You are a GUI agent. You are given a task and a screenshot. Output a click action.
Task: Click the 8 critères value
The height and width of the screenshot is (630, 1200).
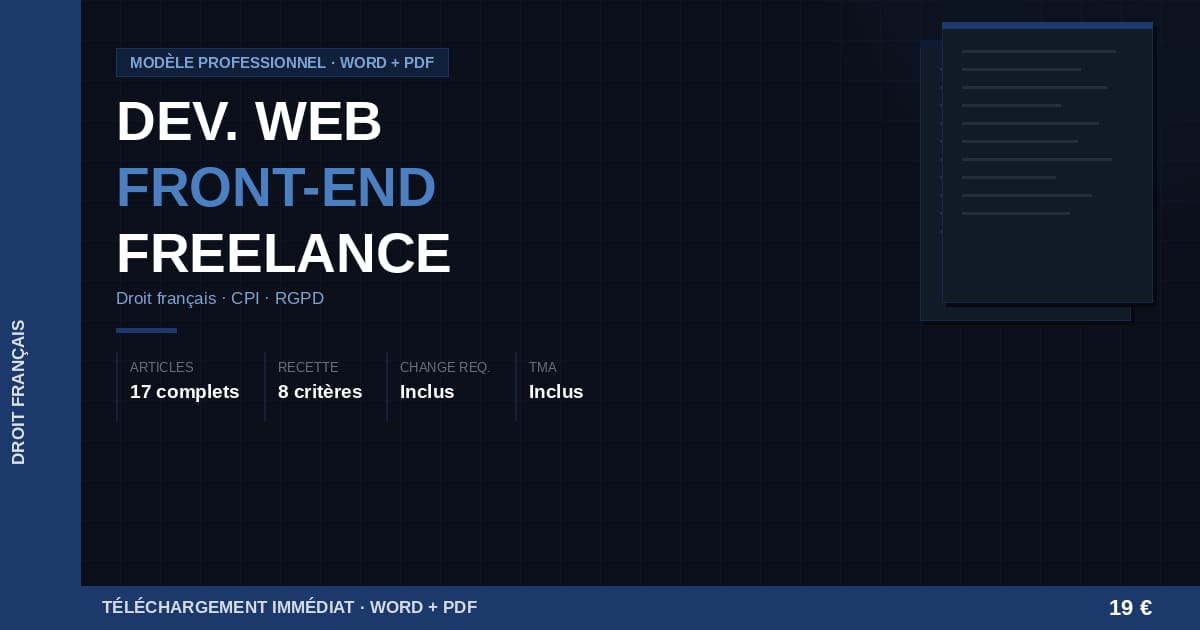(320, 392)
